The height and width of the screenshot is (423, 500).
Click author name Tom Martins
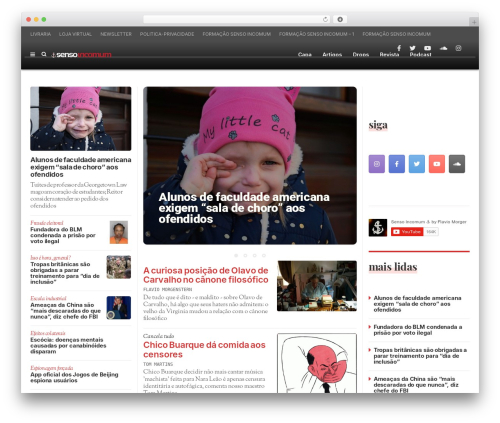[x=158, y=364]
